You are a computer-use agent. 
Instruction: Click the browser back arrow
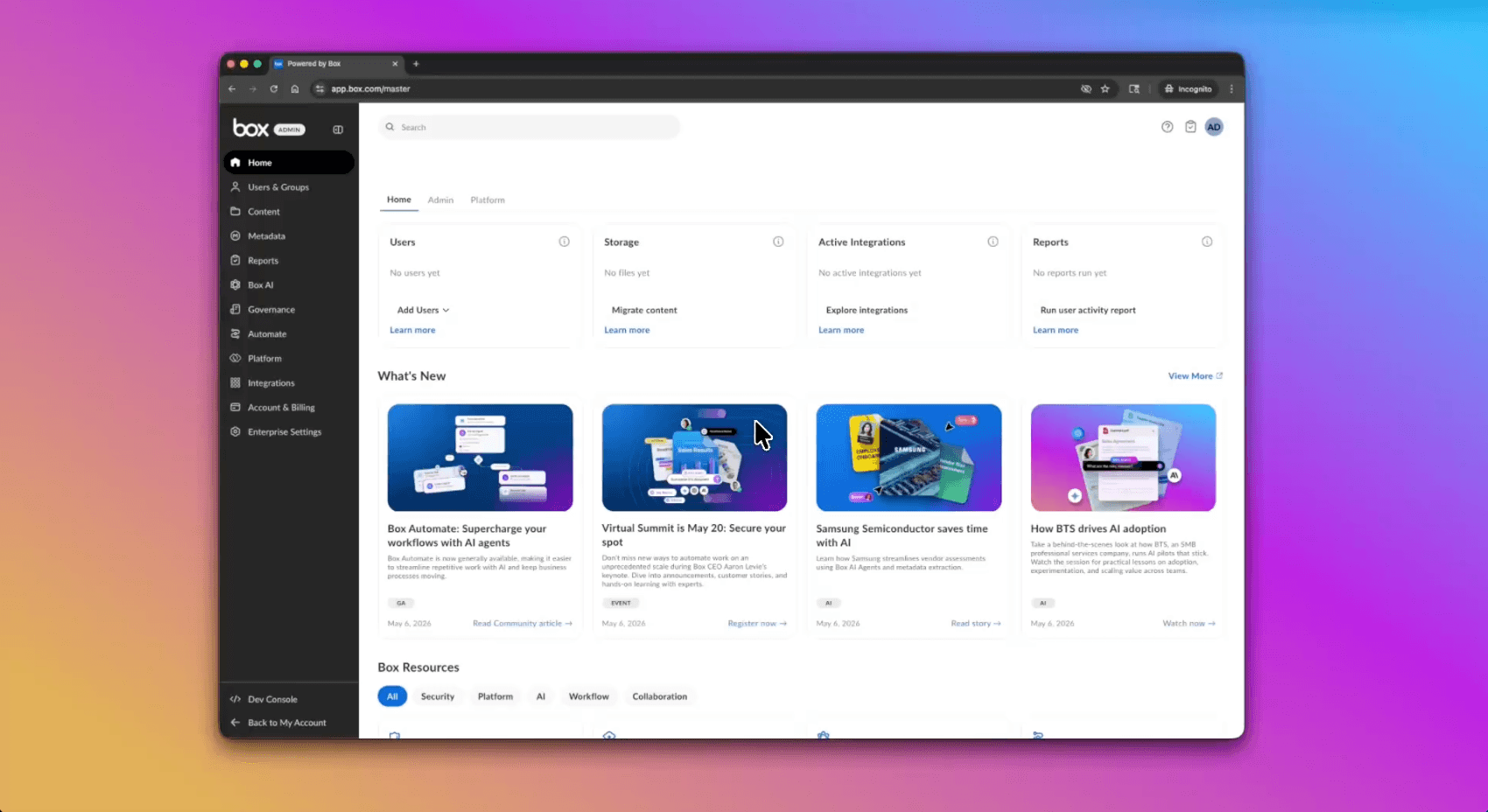(232, 88)
